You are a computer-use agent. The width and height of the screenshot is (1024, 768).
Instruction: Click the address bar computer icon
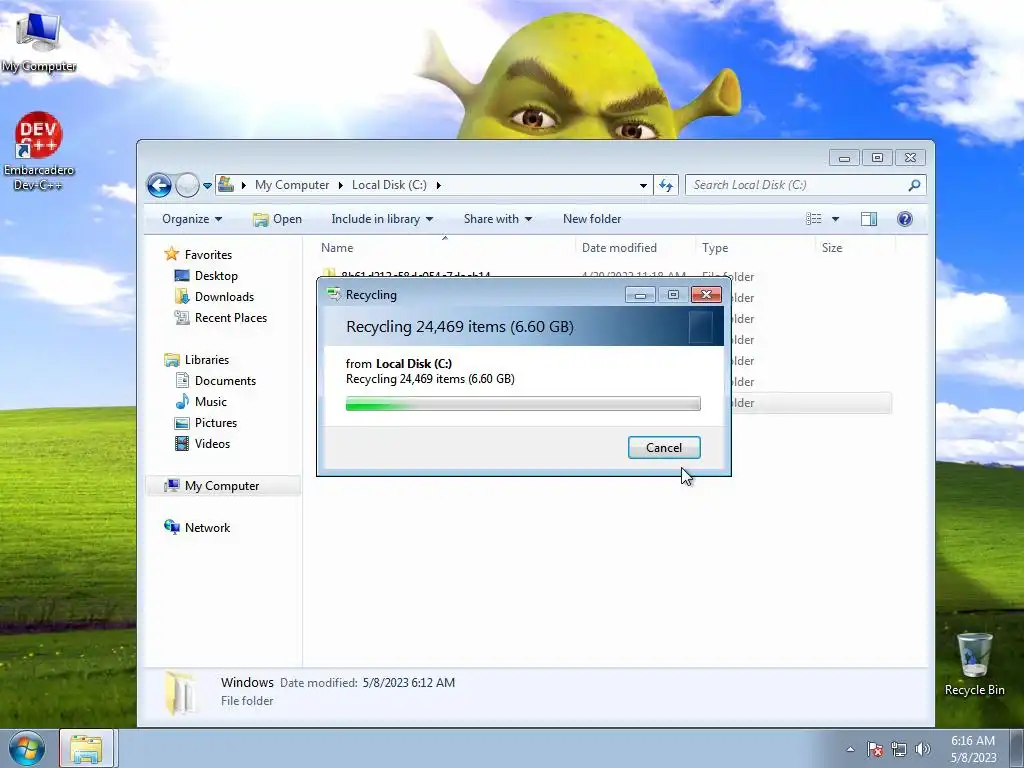226,185
